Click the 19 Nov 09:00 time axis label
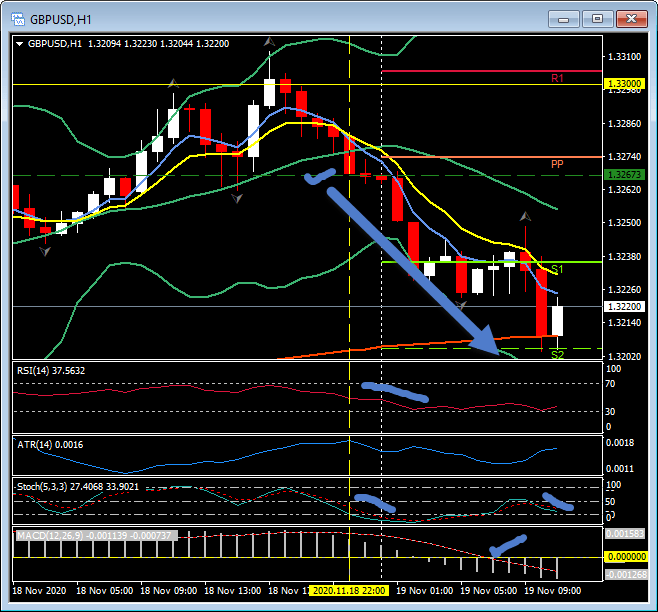This screenshot has width=658, height=612. coord(553,591)
